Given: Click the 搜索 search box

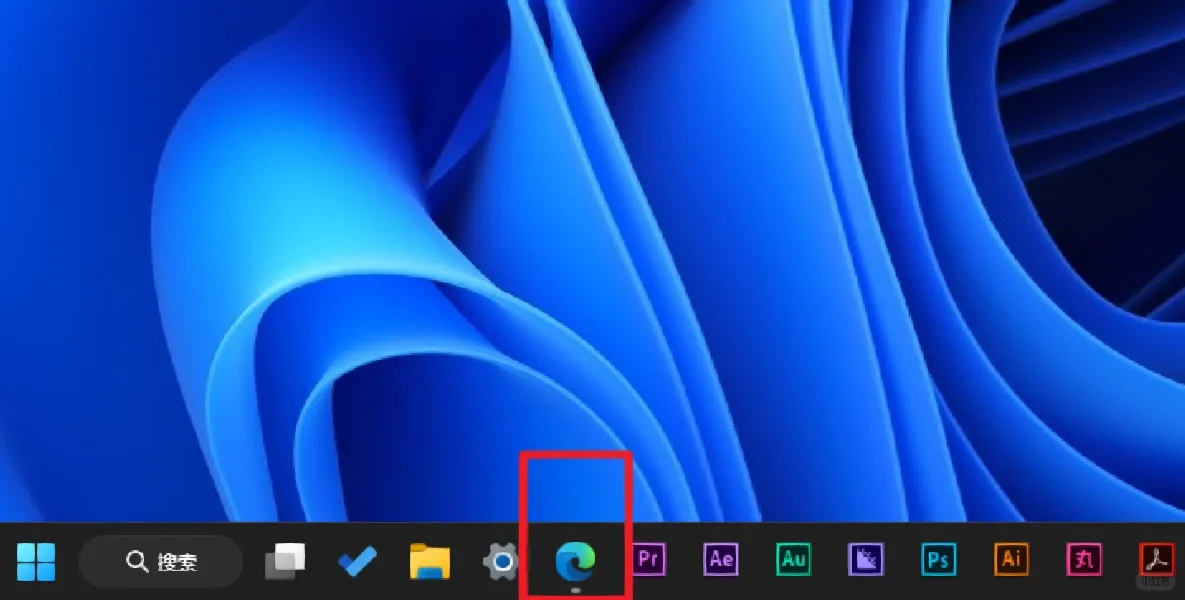Looking at the screenshot, I should (161, 561).
